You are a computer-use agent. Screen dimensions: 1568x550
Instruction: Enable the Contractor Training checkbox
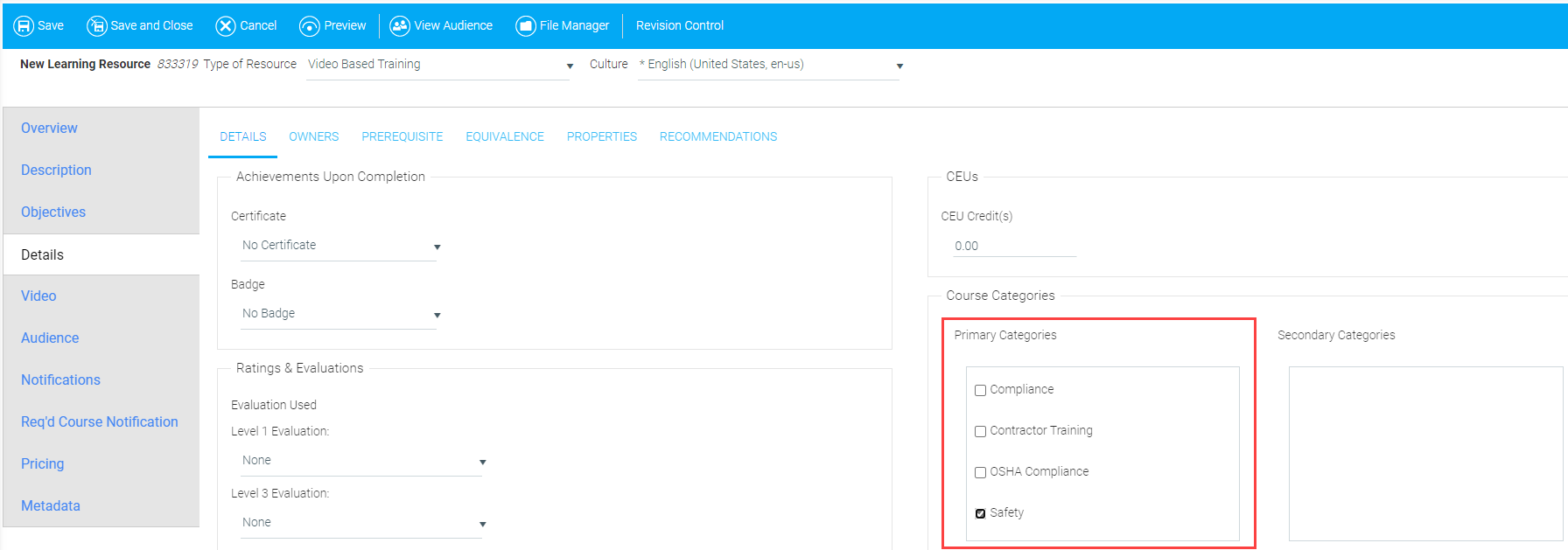coord(980,432)
